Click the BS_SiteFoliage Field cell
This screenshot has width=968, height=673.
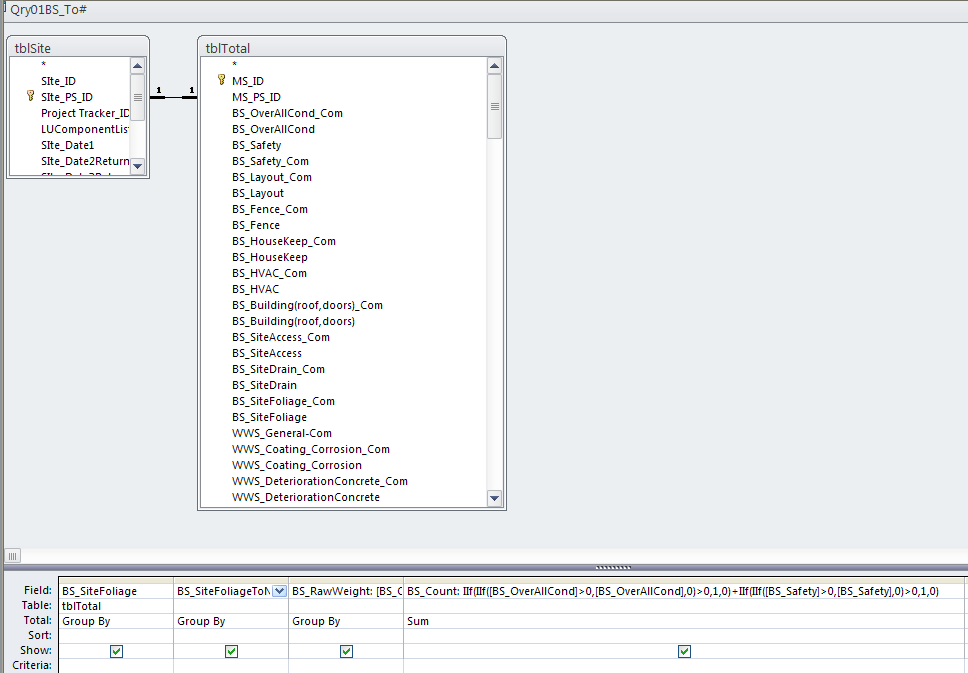click(x=116, y=591)
